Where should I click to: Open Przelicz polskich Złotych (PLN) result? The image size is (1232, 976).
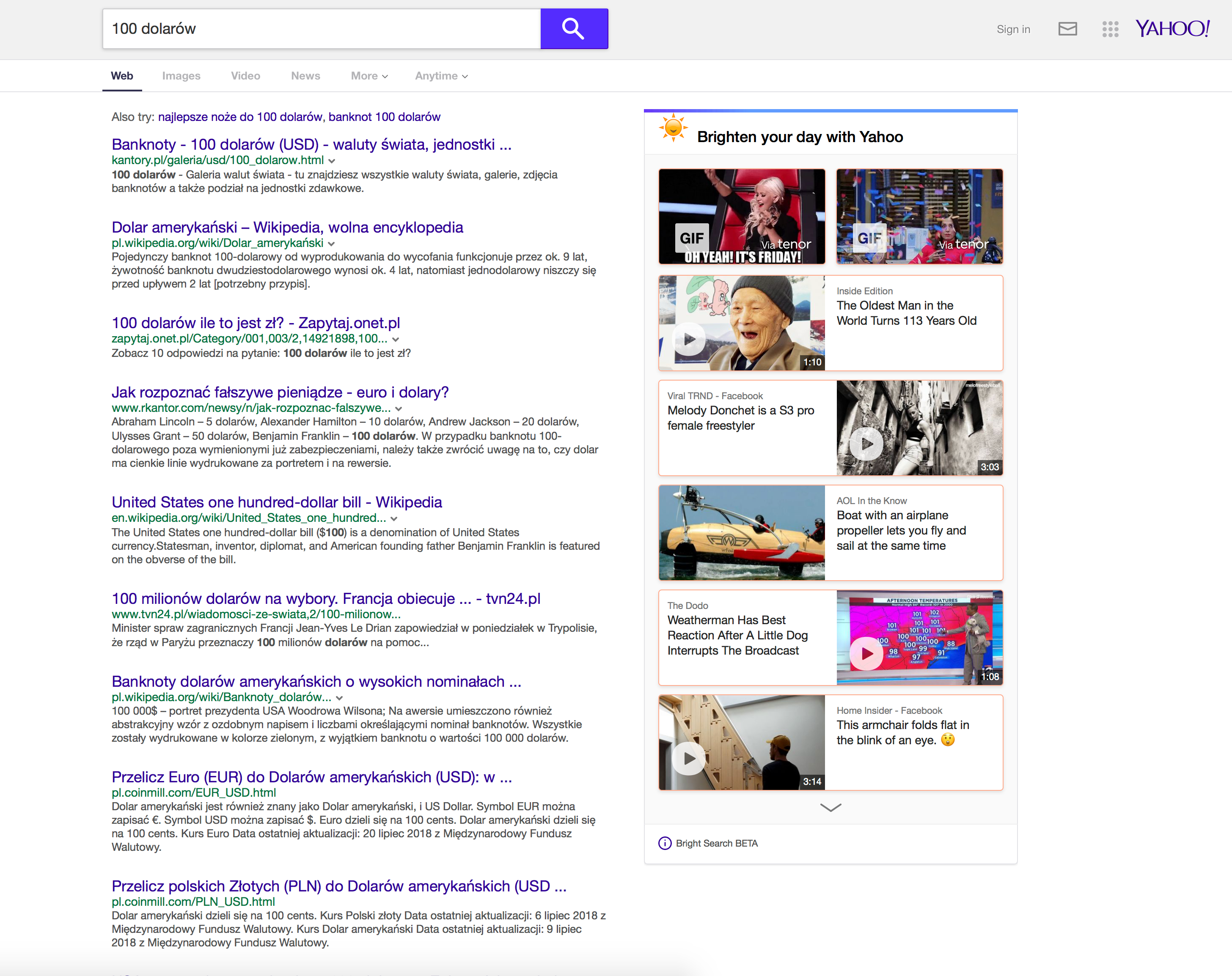pyautogui.click(x=339, y=886)
